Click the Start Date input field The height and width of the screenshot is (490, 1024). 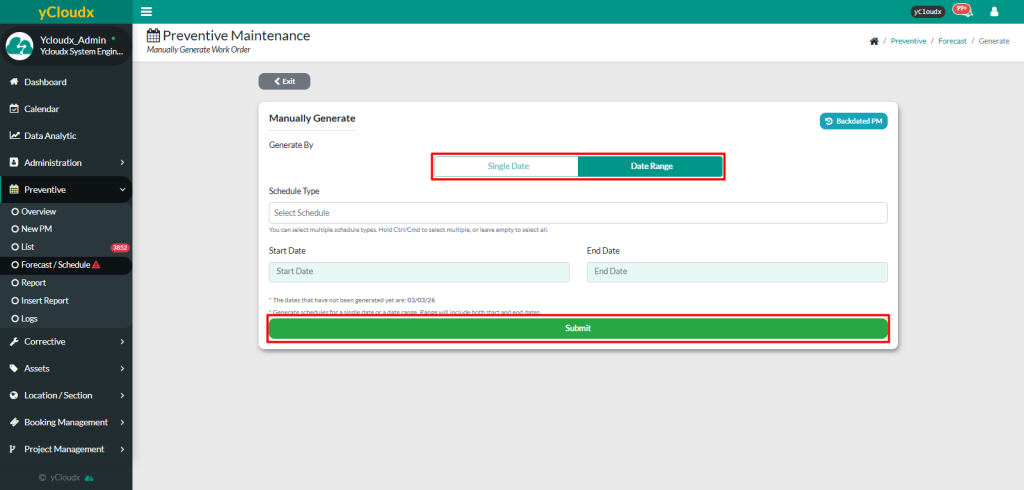pyautogui.click(x=418, y=272)
